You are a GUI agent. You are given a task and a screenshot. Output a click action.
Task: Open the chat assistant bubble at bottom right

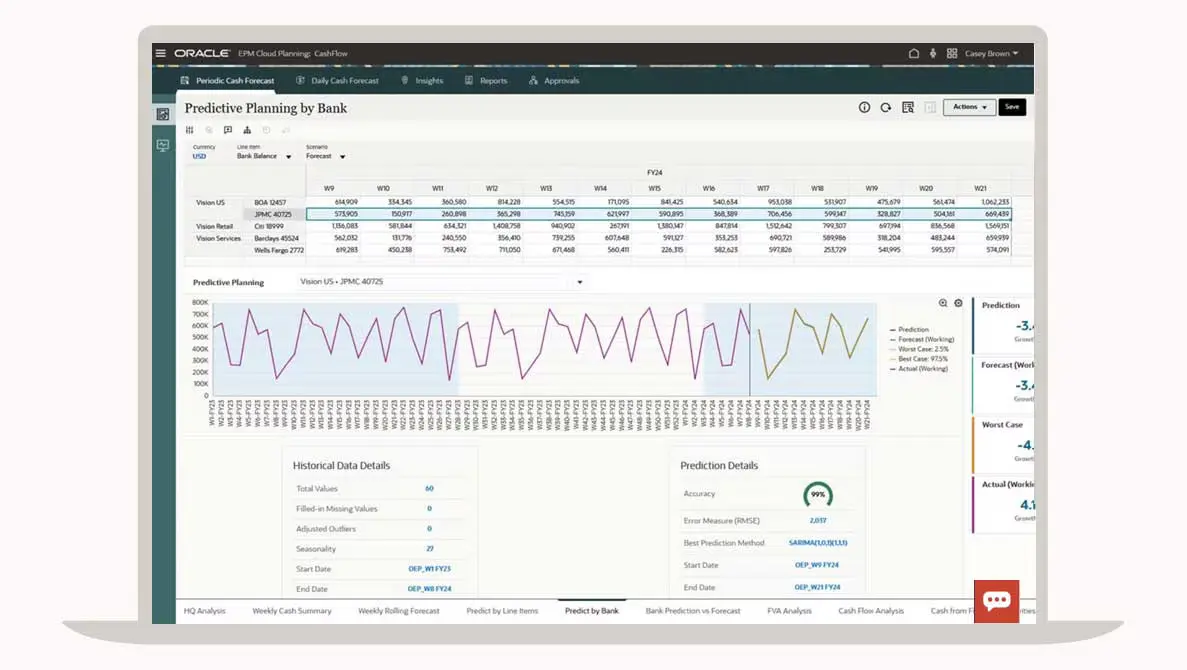[x=997, y=600]
